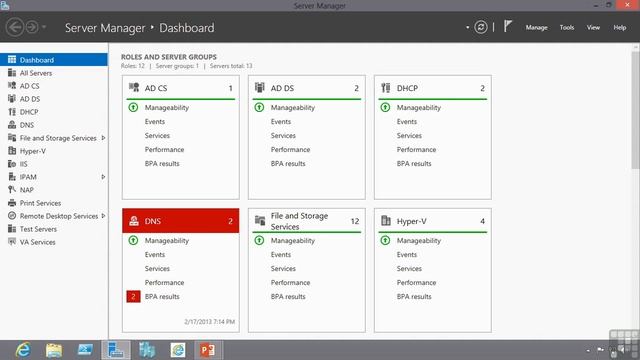Expand the IPAM sidebar arrow
Image resolution: width=640 pixels, height=360 pixels.
click(x=103, y=177)
